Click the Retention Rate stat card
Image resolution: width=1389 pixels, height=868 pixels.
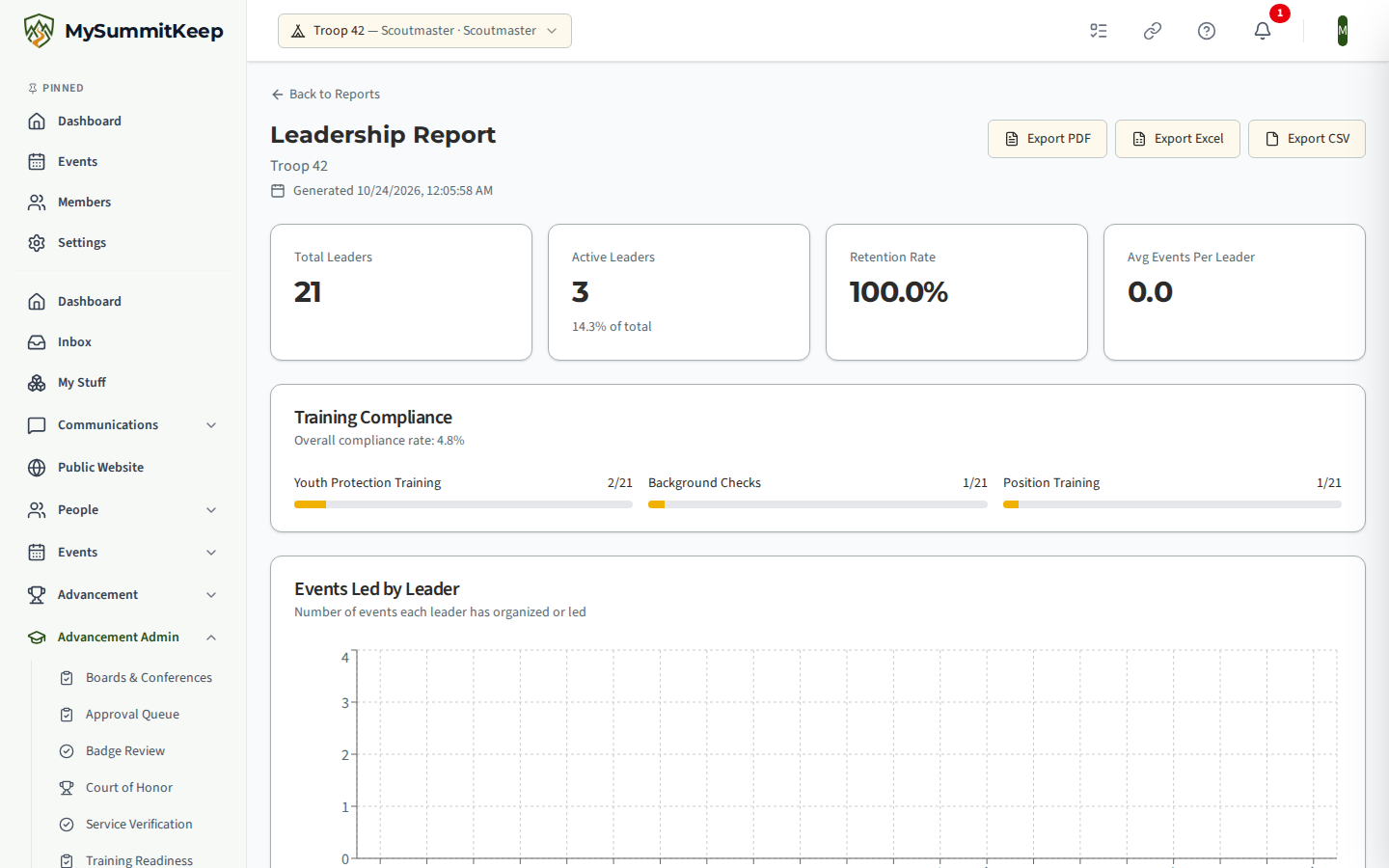(957, 292)
